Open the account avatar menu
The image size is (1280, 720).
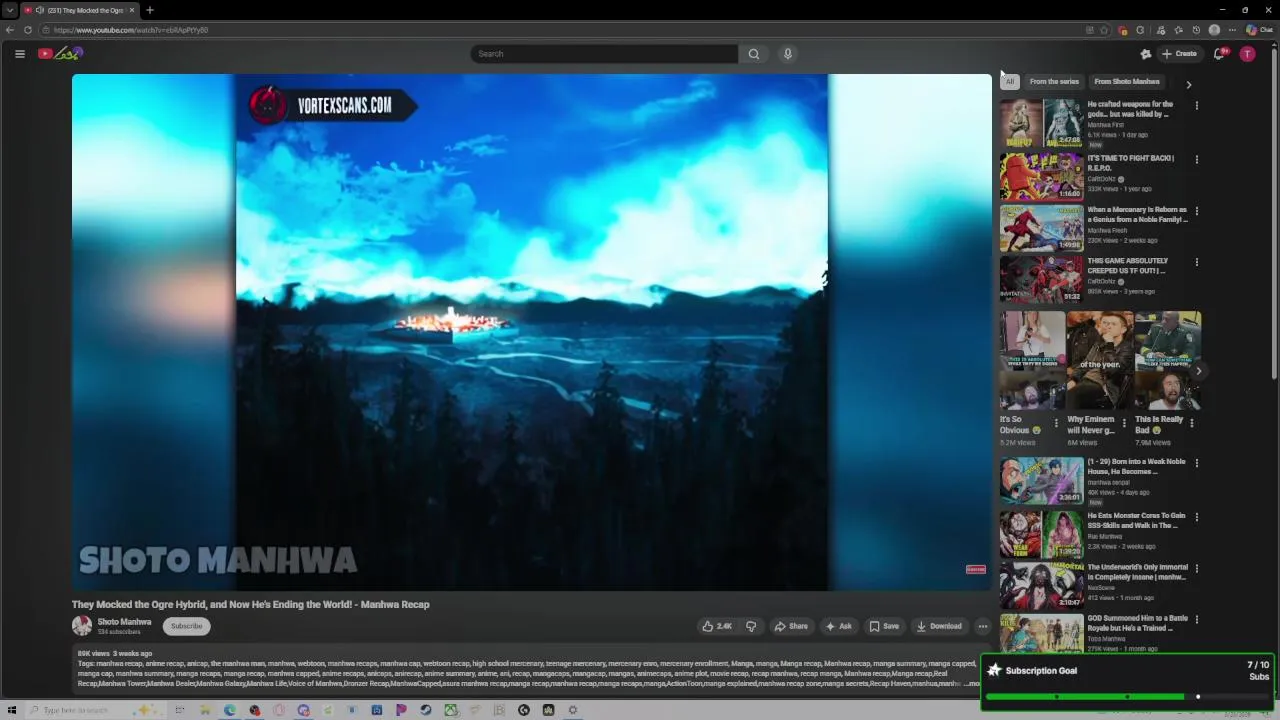[1247, 54]
